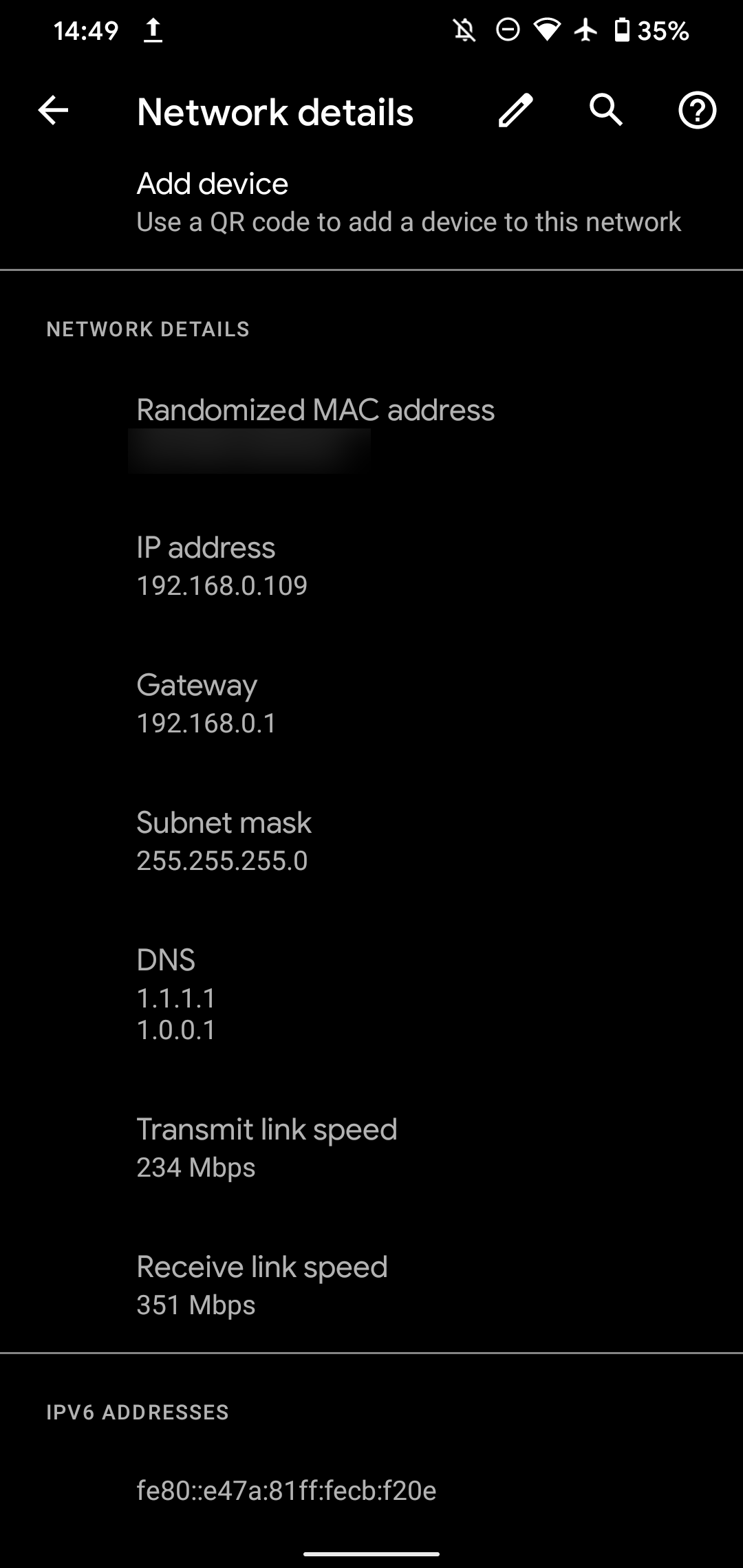Tap the Subnet mask value 255.255.255.0
This screenshot has height=1568, width=743.
coord(371,840)
